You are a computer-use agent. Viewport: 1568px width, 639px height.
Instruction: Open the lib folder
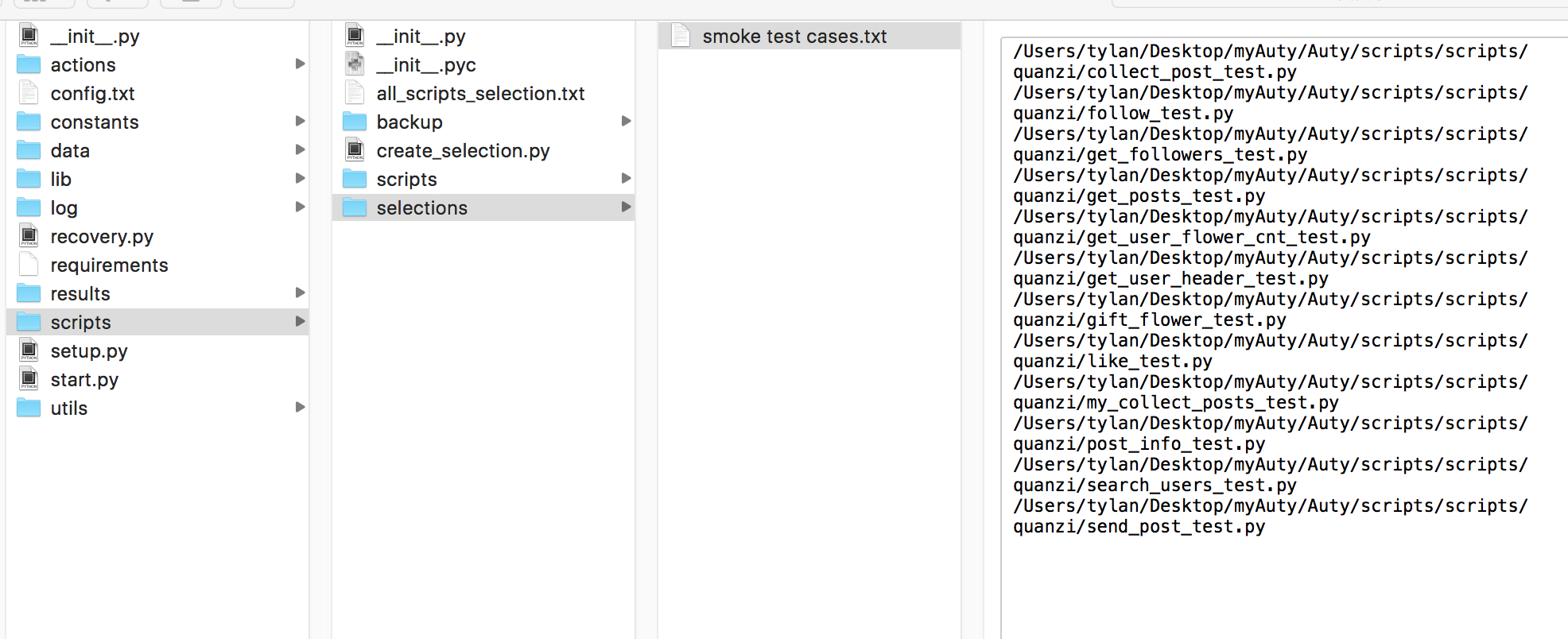coord(61,180)
